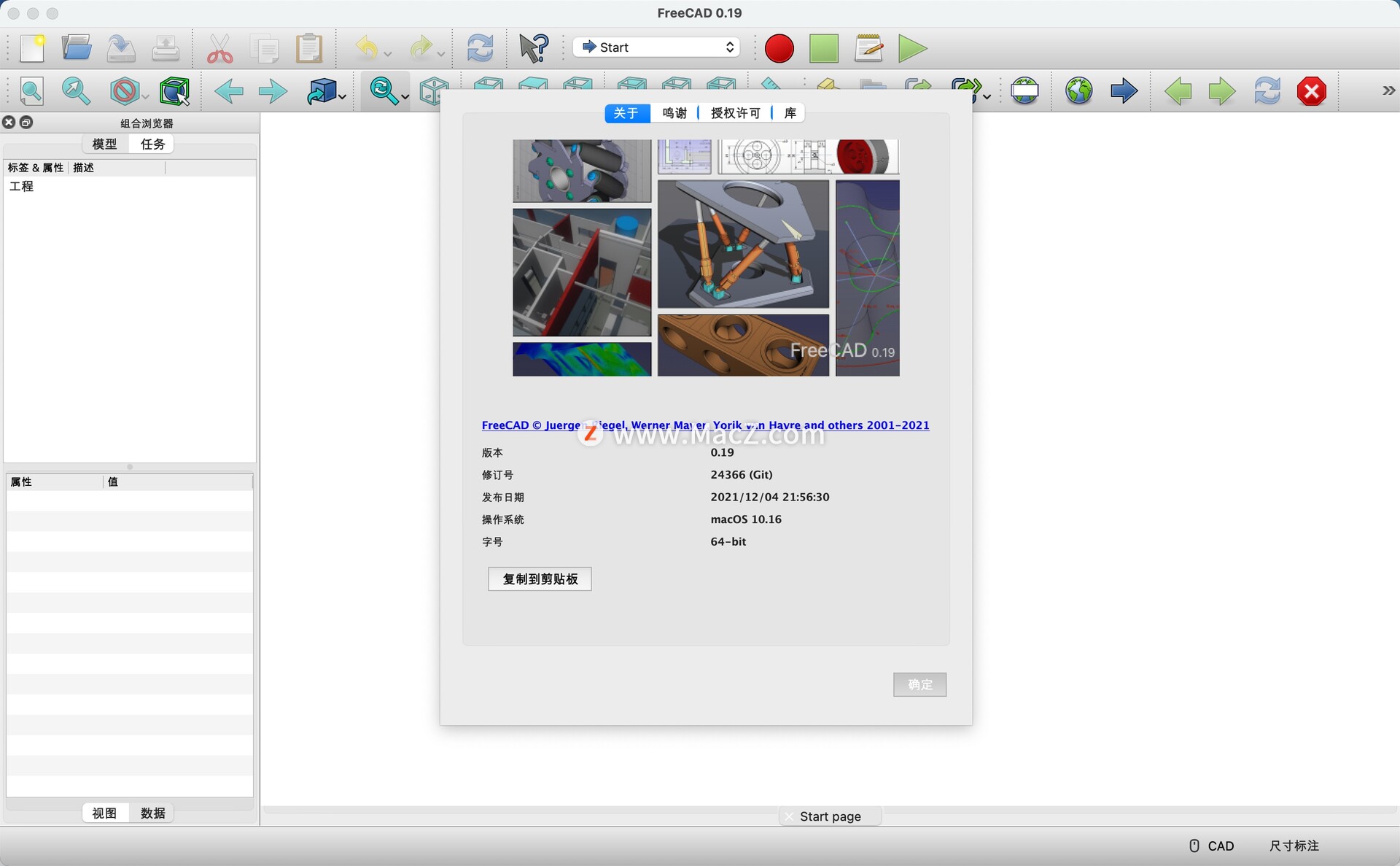Expand the Undo history dropdown arrow
Screen dimensions: 1400x866
coord(388,53)
